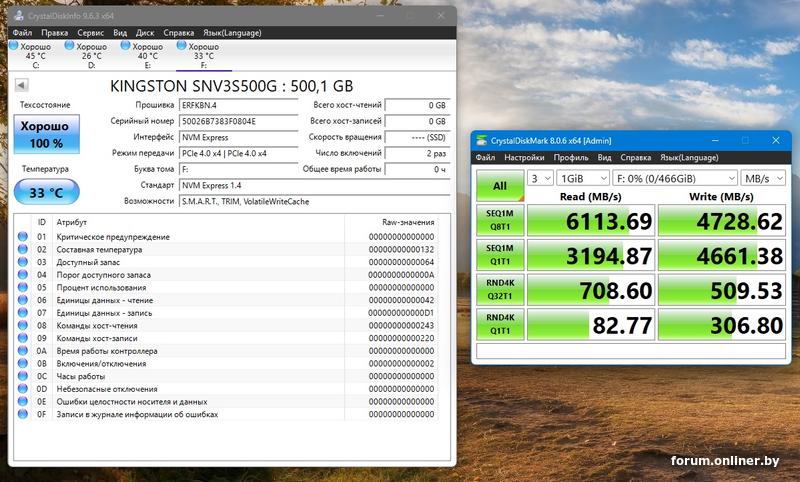Click the 33 °C temperature button
The height and width of the screenshot is (482, 800).
46,192
